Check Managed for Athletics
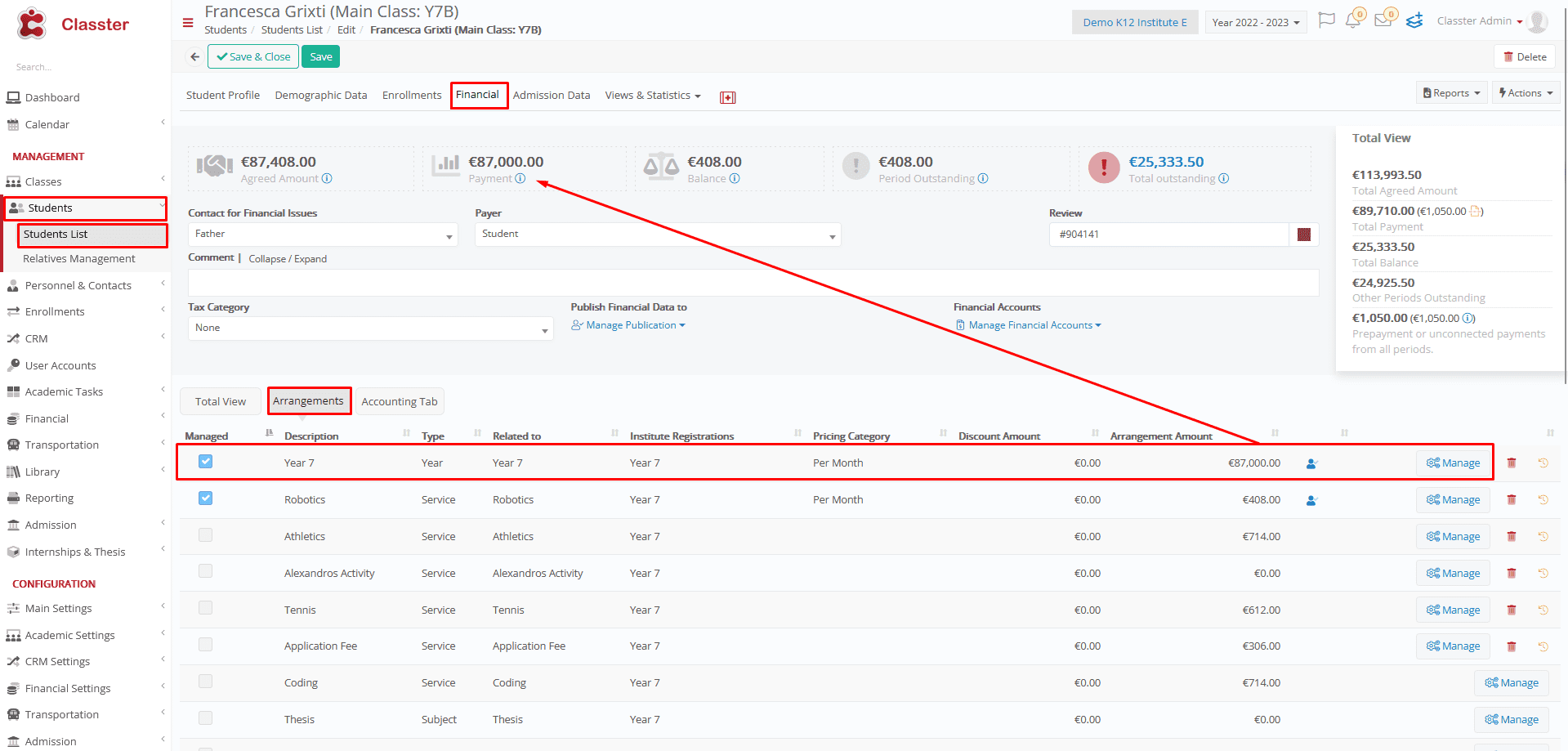The height and width of the screenshot is (751, 1568). tap(206, 535)
